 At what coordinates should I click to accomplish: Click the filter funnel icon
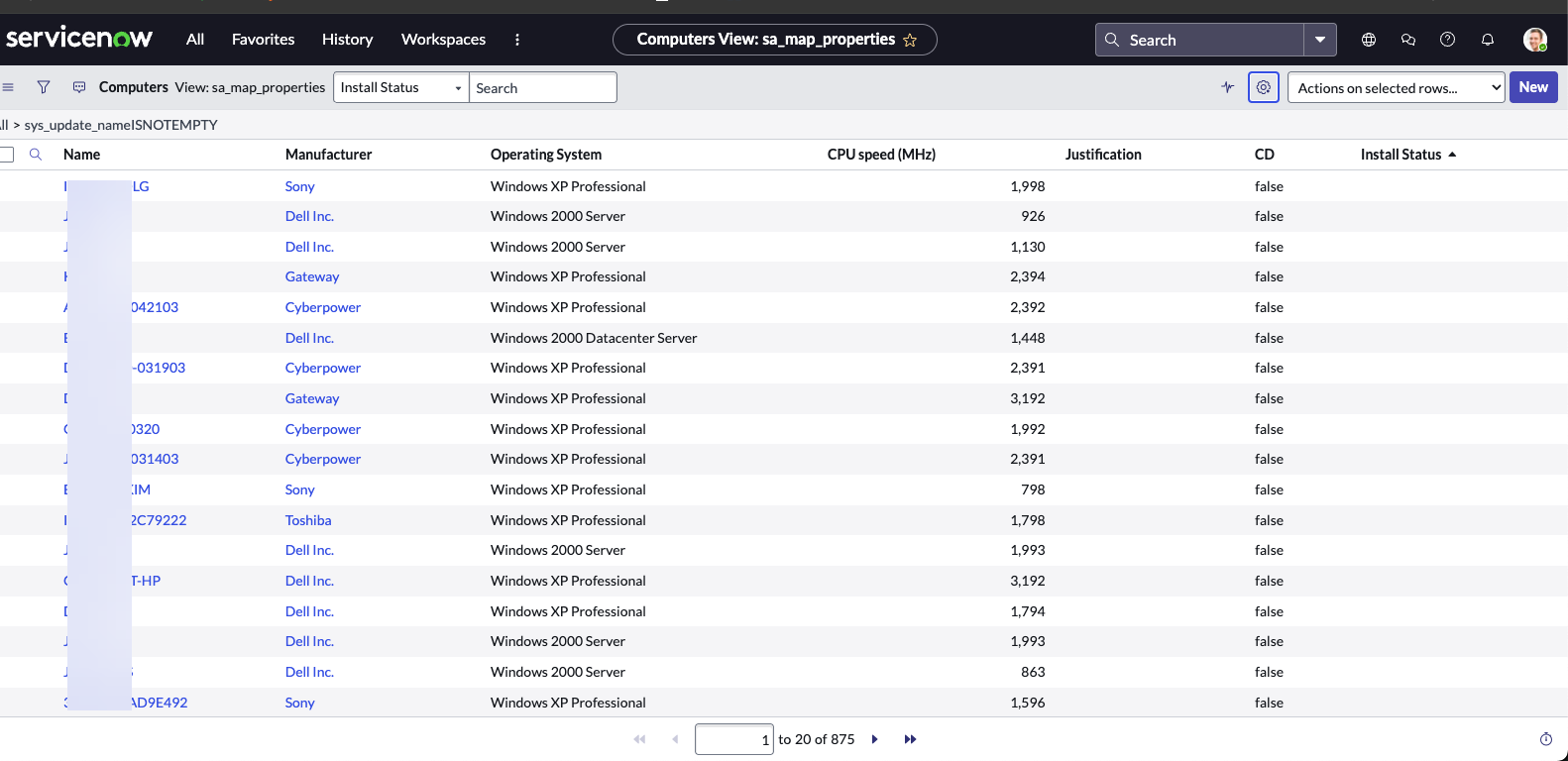44,87
